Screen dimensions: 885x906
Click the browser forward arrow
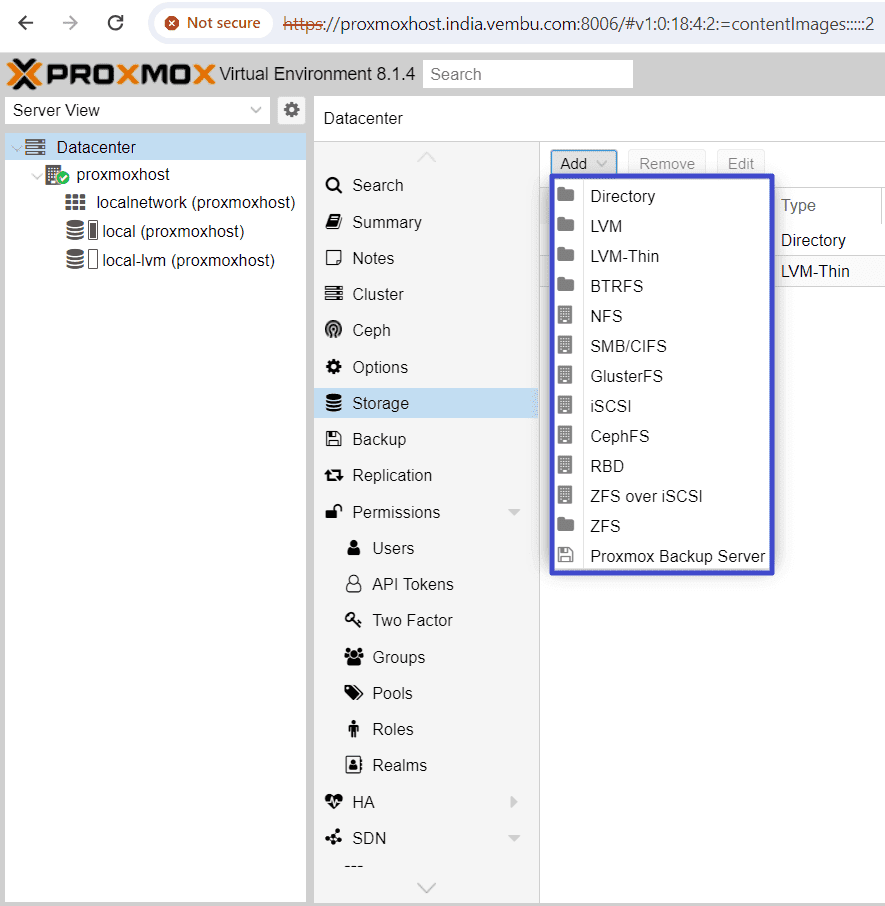(x=70, y=23)
